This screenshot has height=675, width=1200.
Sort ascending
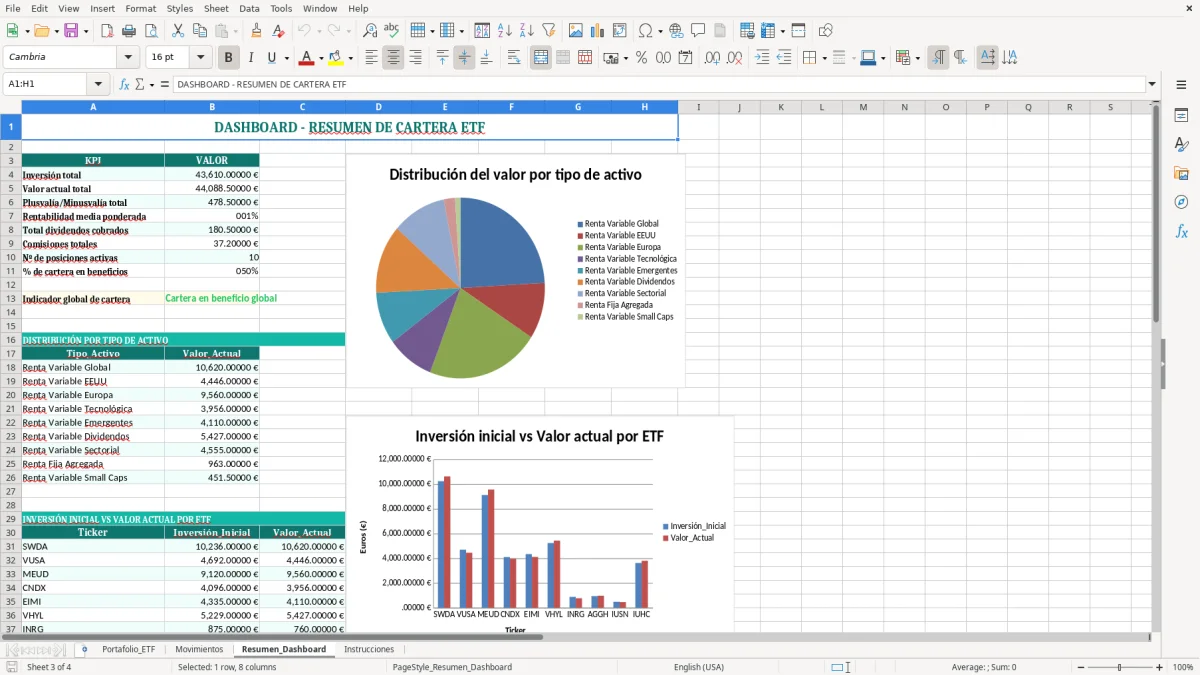click(504, 31)
